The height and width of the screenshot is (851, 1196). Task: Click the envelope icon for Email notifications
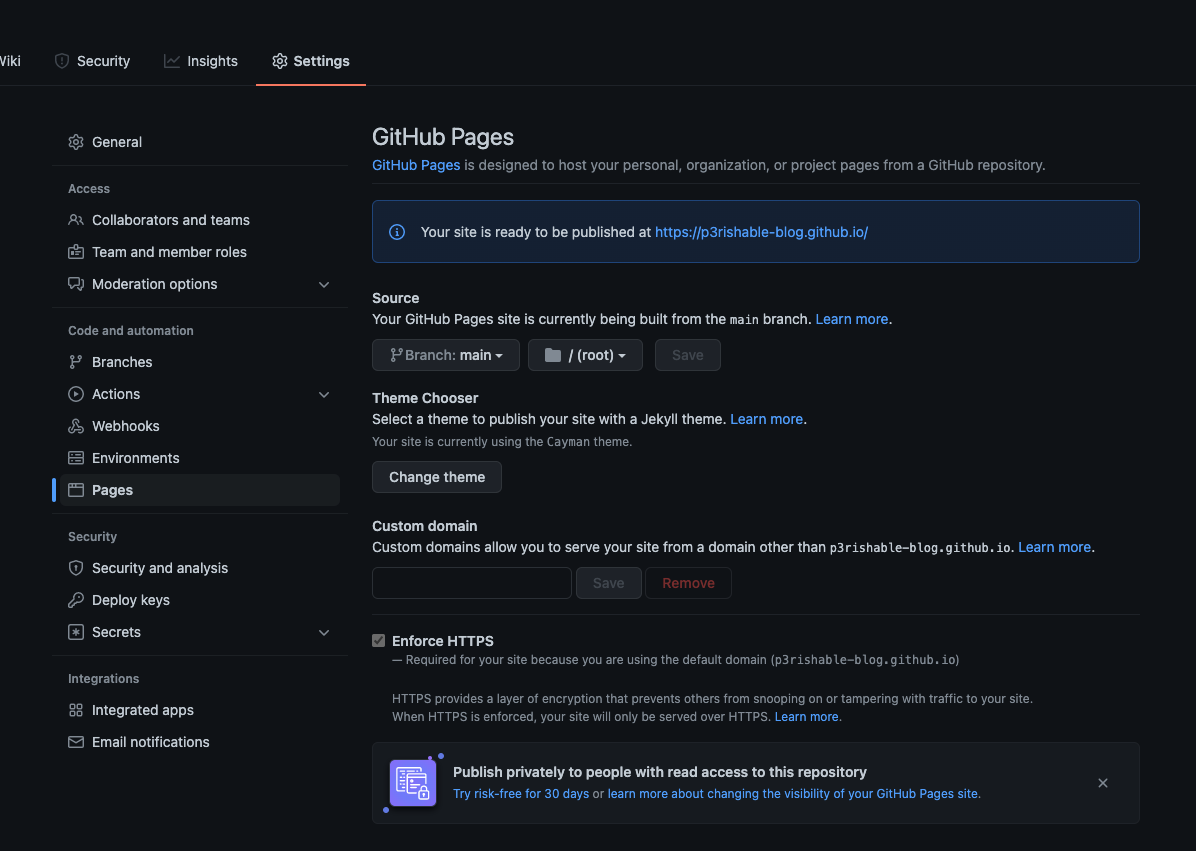76,742
